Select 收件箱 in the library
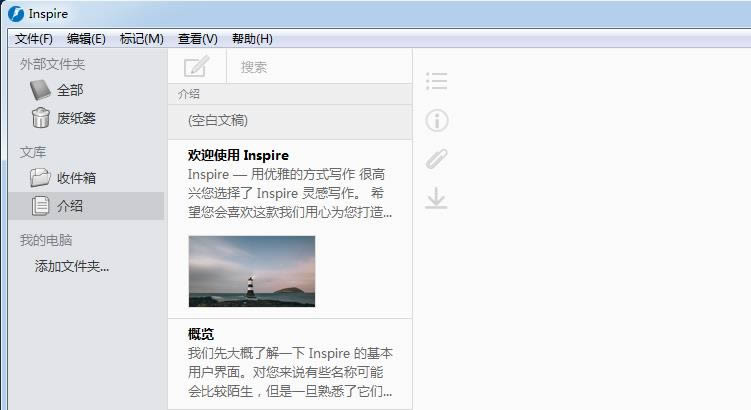 (76, 178)
